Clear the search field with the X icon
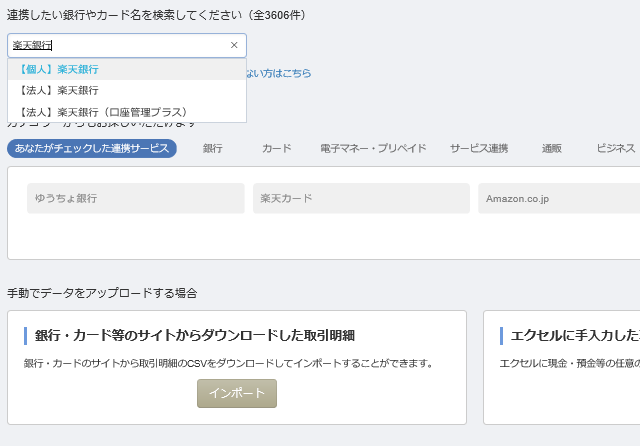 (234, 45)
